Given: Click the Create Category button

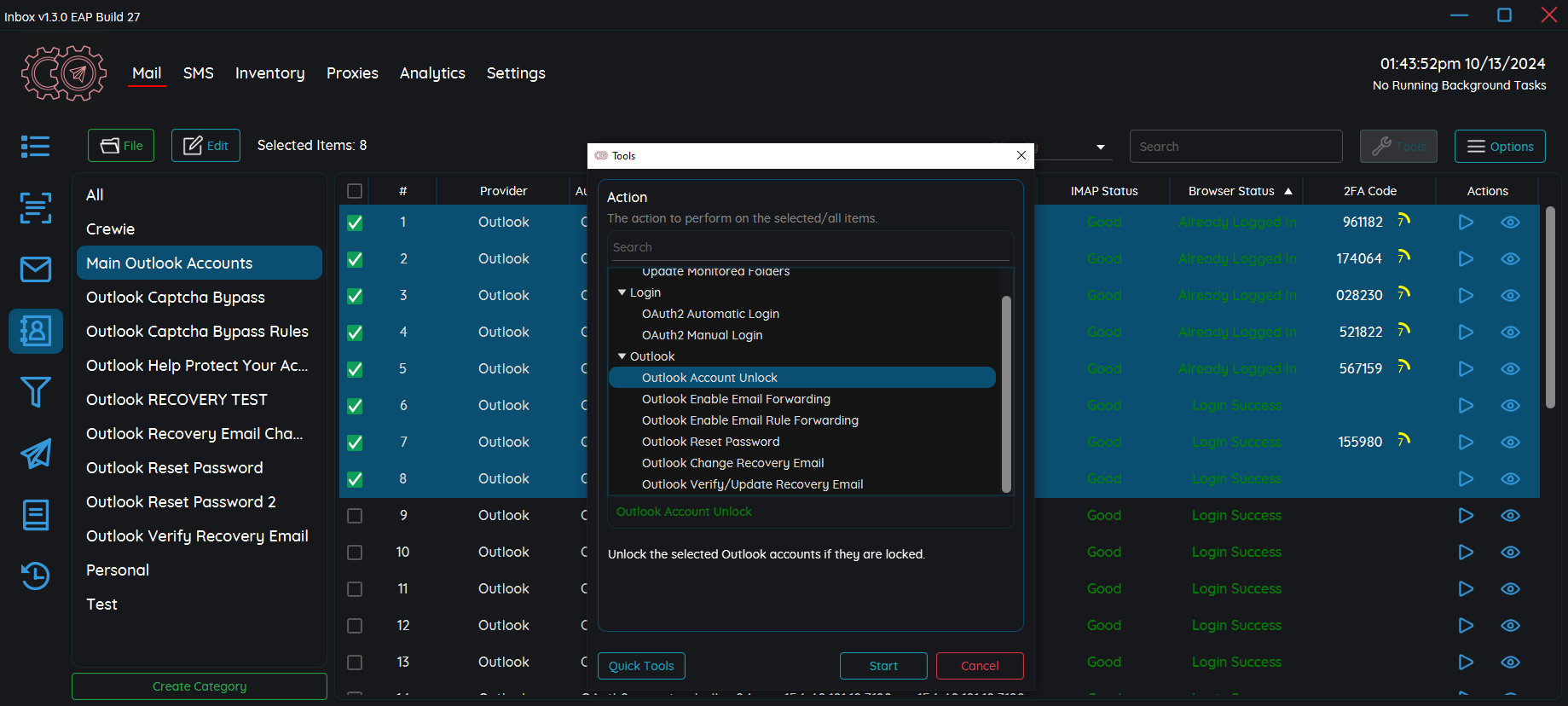Looking at the screenshot, I should point(200,686).
